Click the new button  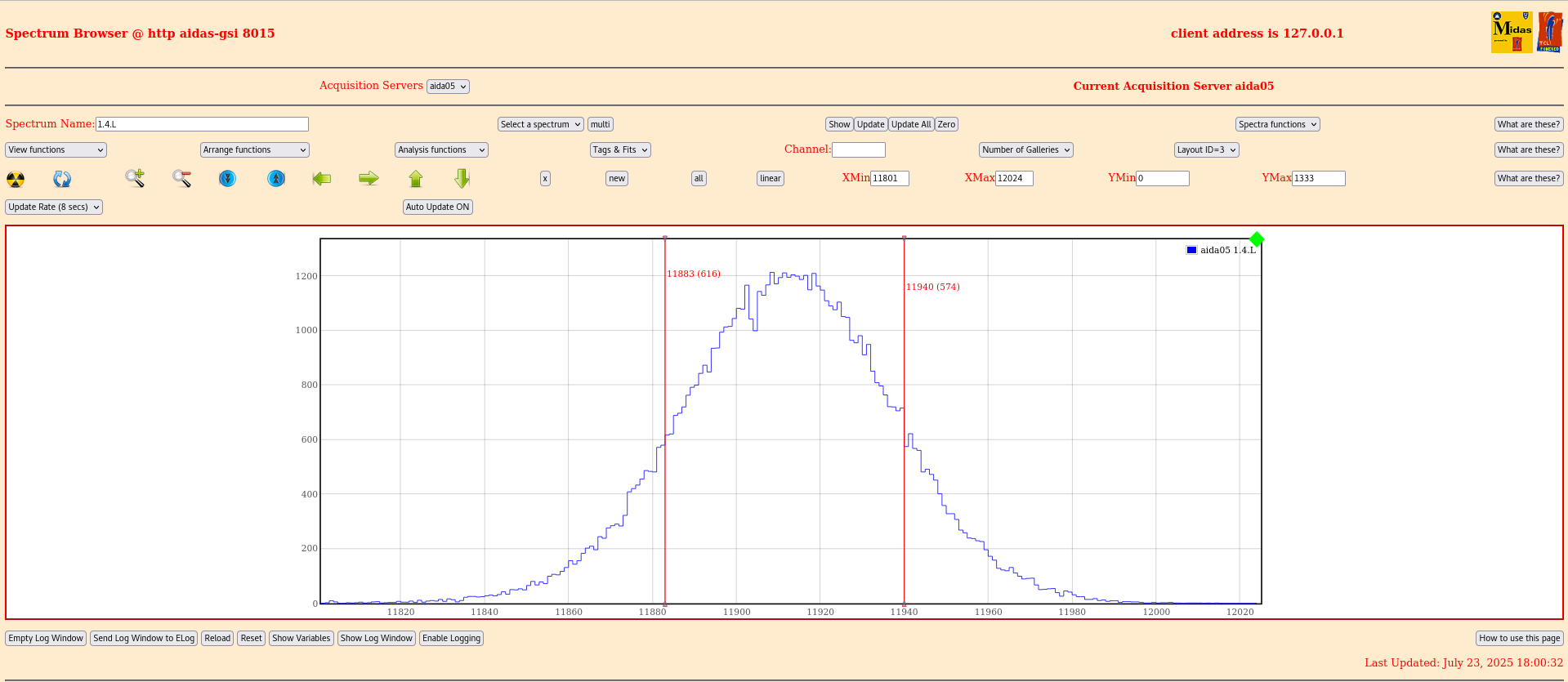(x=617, y=179)
